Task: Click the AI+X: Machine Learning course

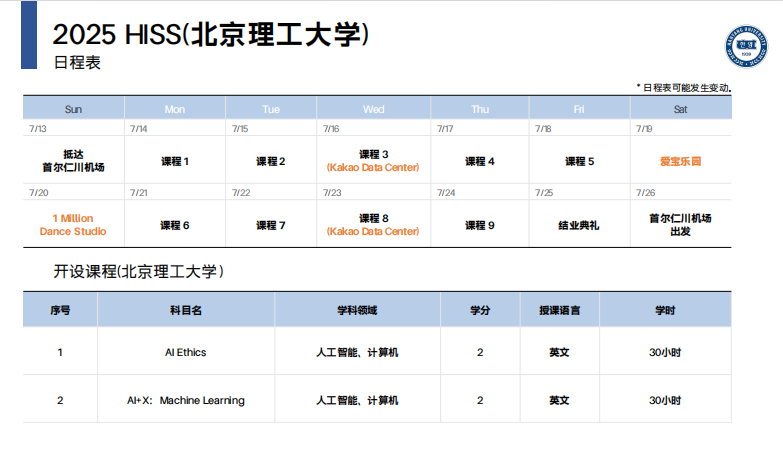Action: pyautogui.click(x=186, y=400)
